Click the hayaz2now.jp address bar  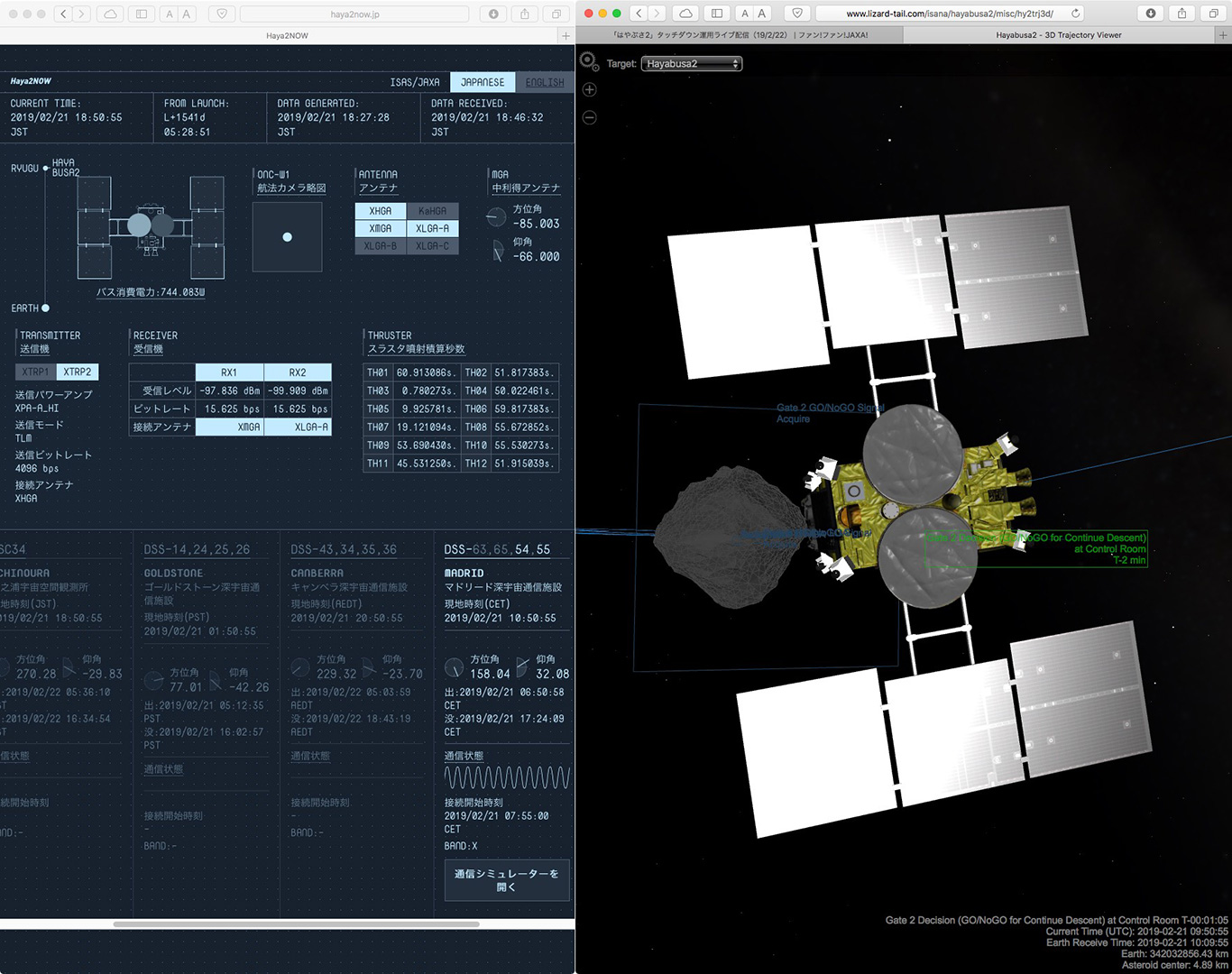(x=354, y=14)
